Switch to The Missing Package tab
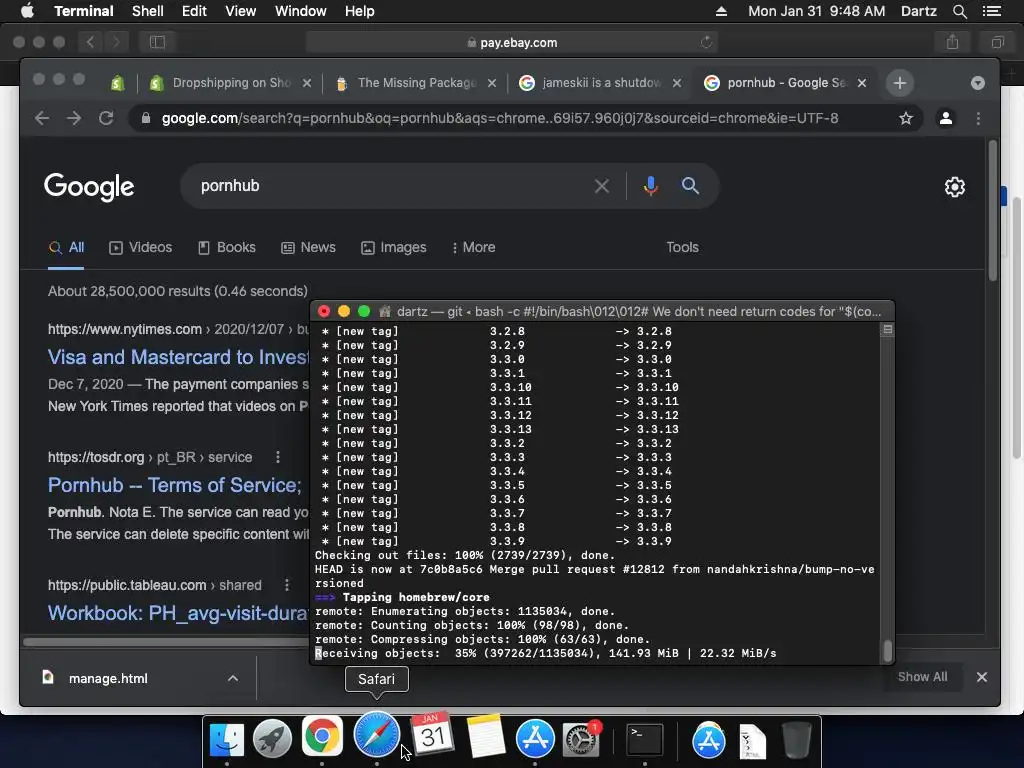 point(414,83)
